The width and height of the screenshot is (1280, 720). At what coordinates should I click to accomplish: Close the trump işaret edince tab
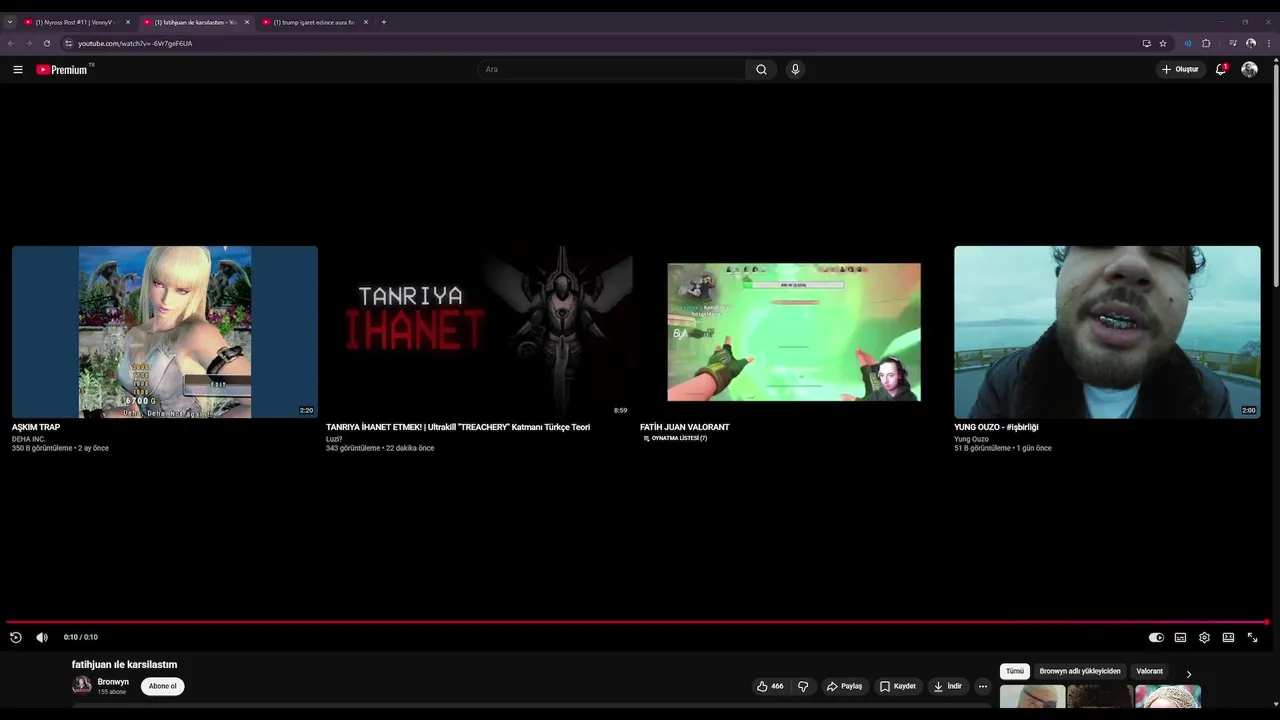(x=366, y=22)
